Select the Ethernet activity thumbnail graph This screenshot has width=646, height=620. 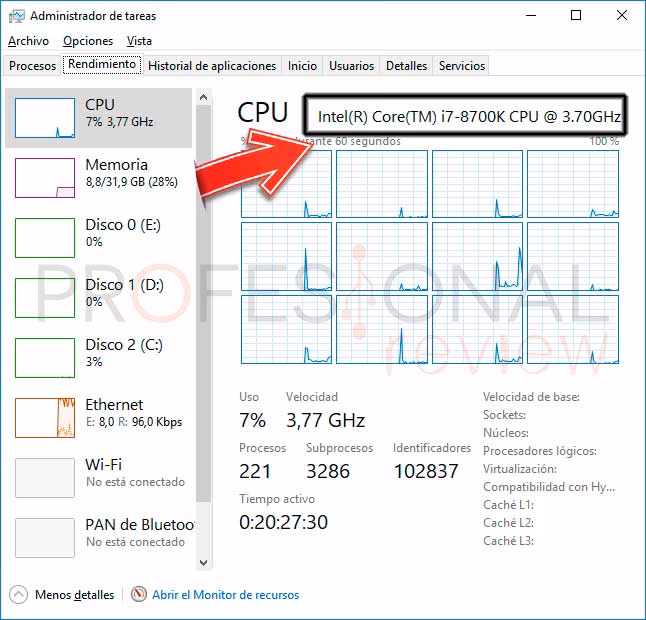click(45, 418)
